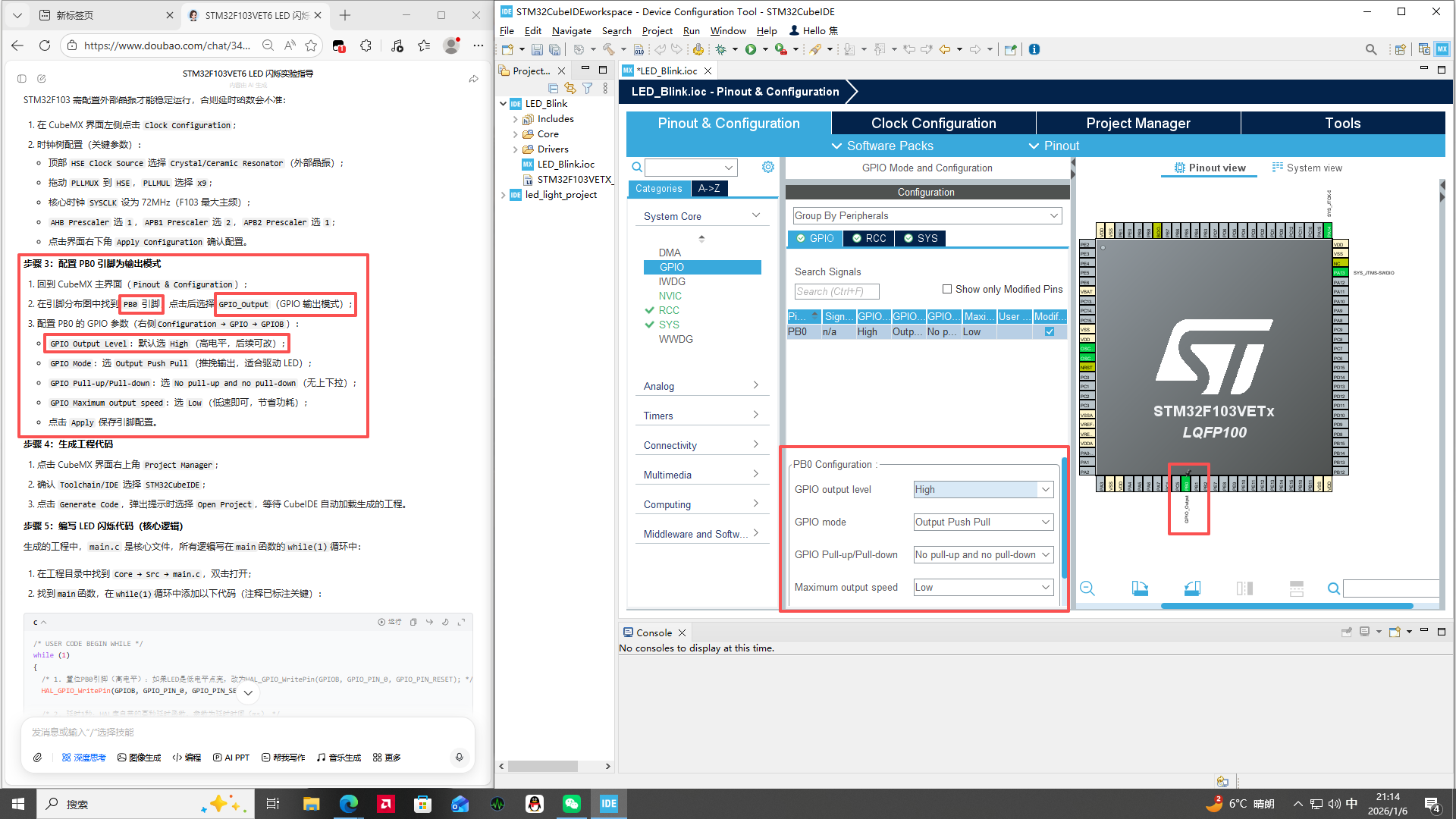Image resolution: width=1456 pixels, height=819 pixels.
Task: Open the Group By Peripherals dropdown
Action: point(927,215)
